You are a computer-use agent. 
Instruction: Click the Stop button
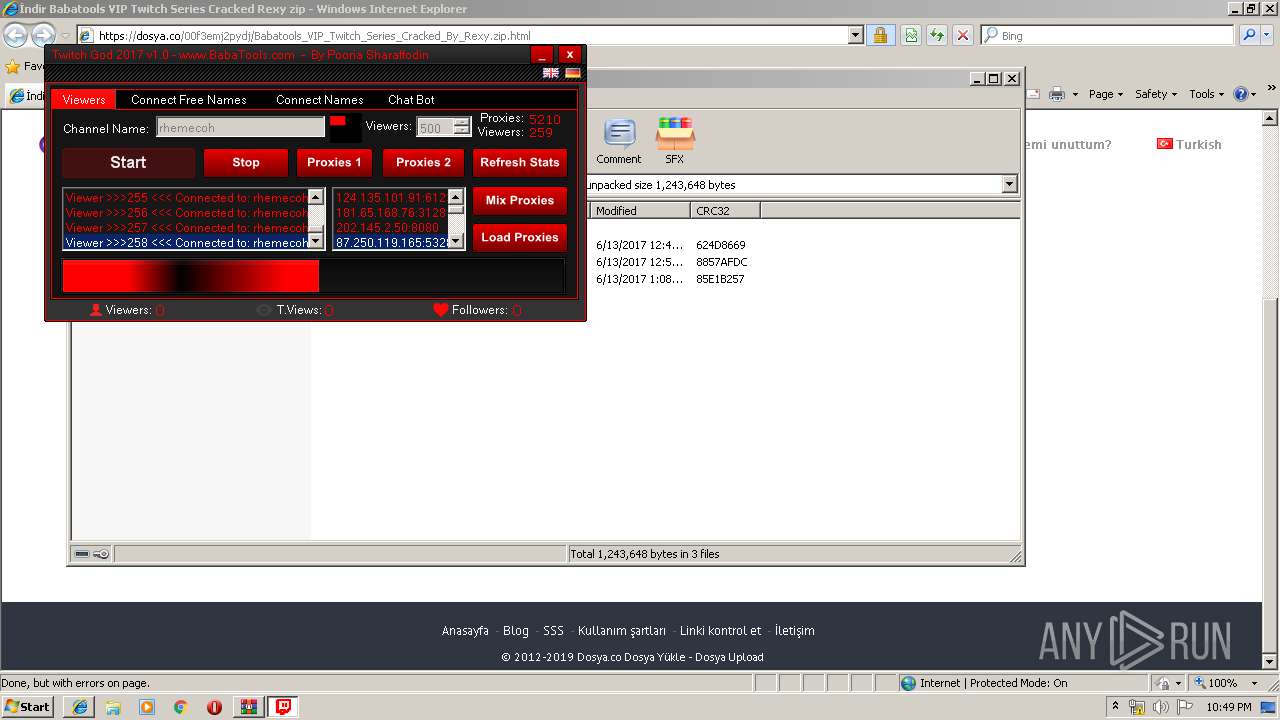coord(246,162)
